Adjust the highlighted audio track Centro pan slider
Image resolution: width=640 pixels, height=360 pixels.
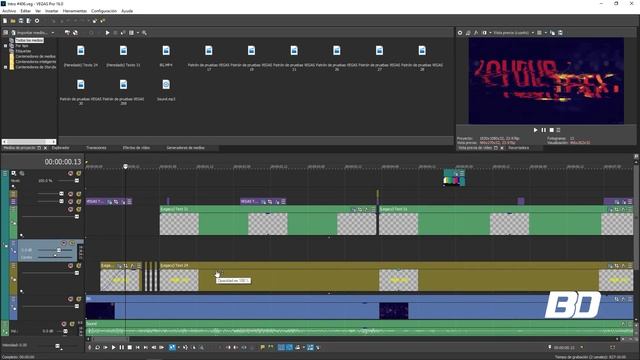pos(55,256)
